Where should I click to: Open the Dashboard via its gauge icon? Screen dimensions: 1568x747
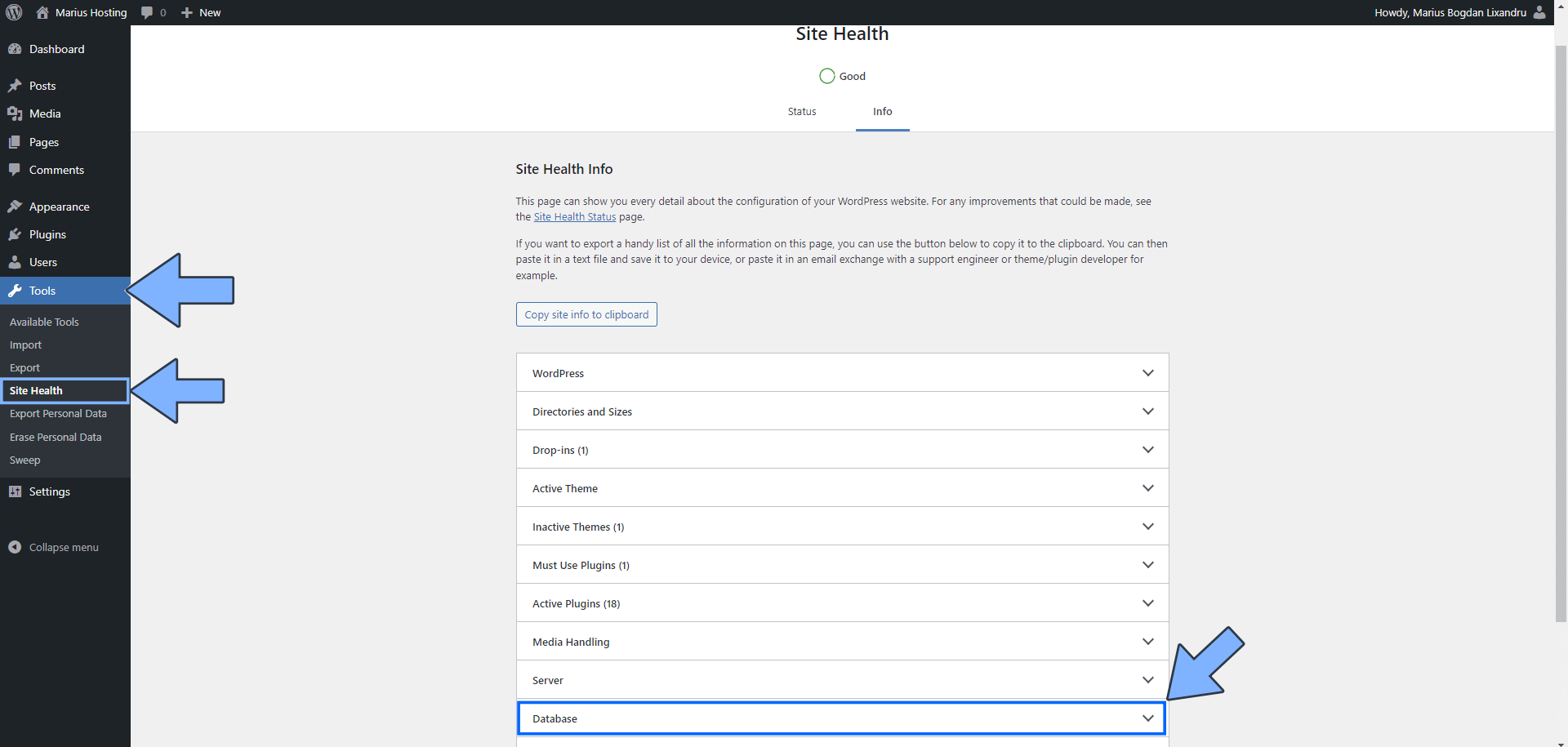[x=16, y=49]
